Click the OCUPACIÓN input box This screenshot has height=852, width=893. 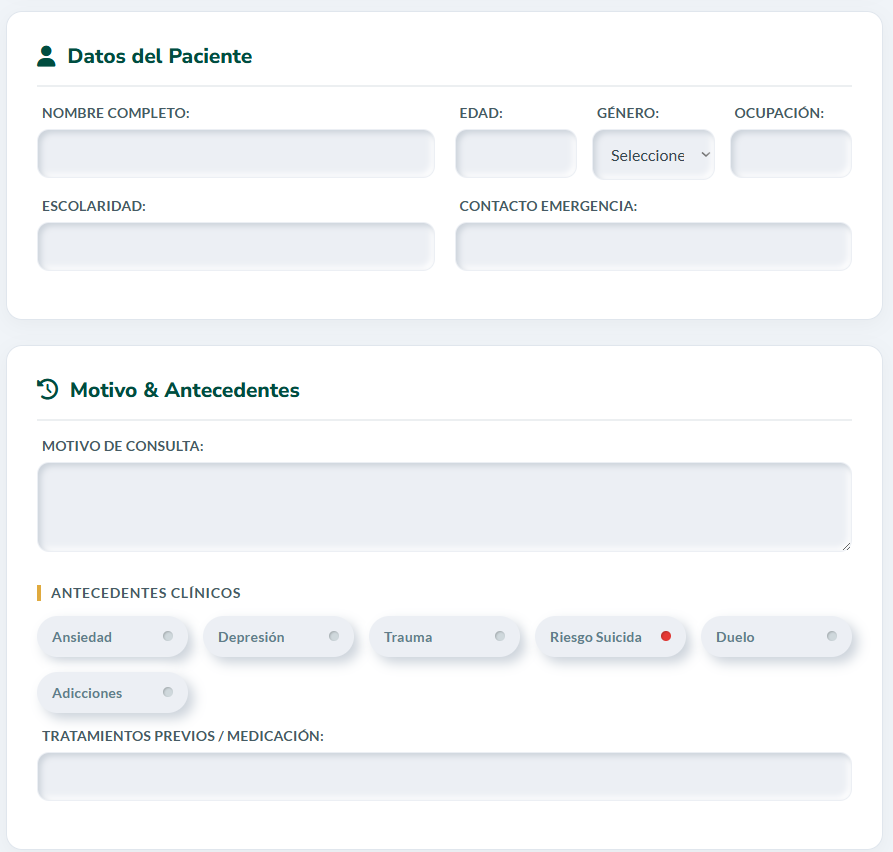tap(791, 153)
